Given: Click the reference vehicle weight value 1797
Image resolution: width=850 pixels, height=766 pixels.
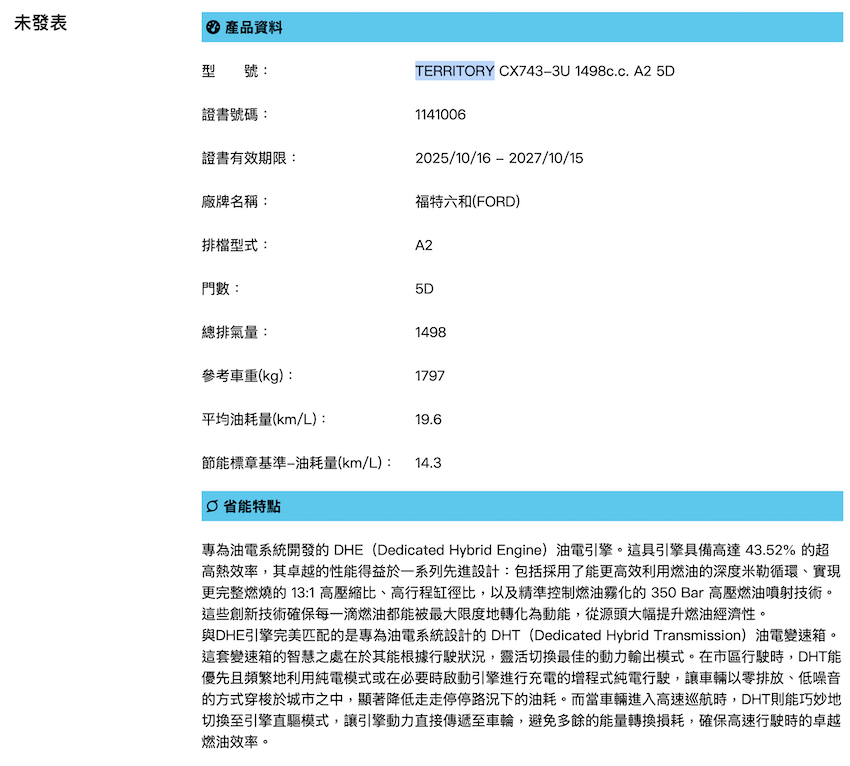Looking at the screenshot, I should coord(430,376).
